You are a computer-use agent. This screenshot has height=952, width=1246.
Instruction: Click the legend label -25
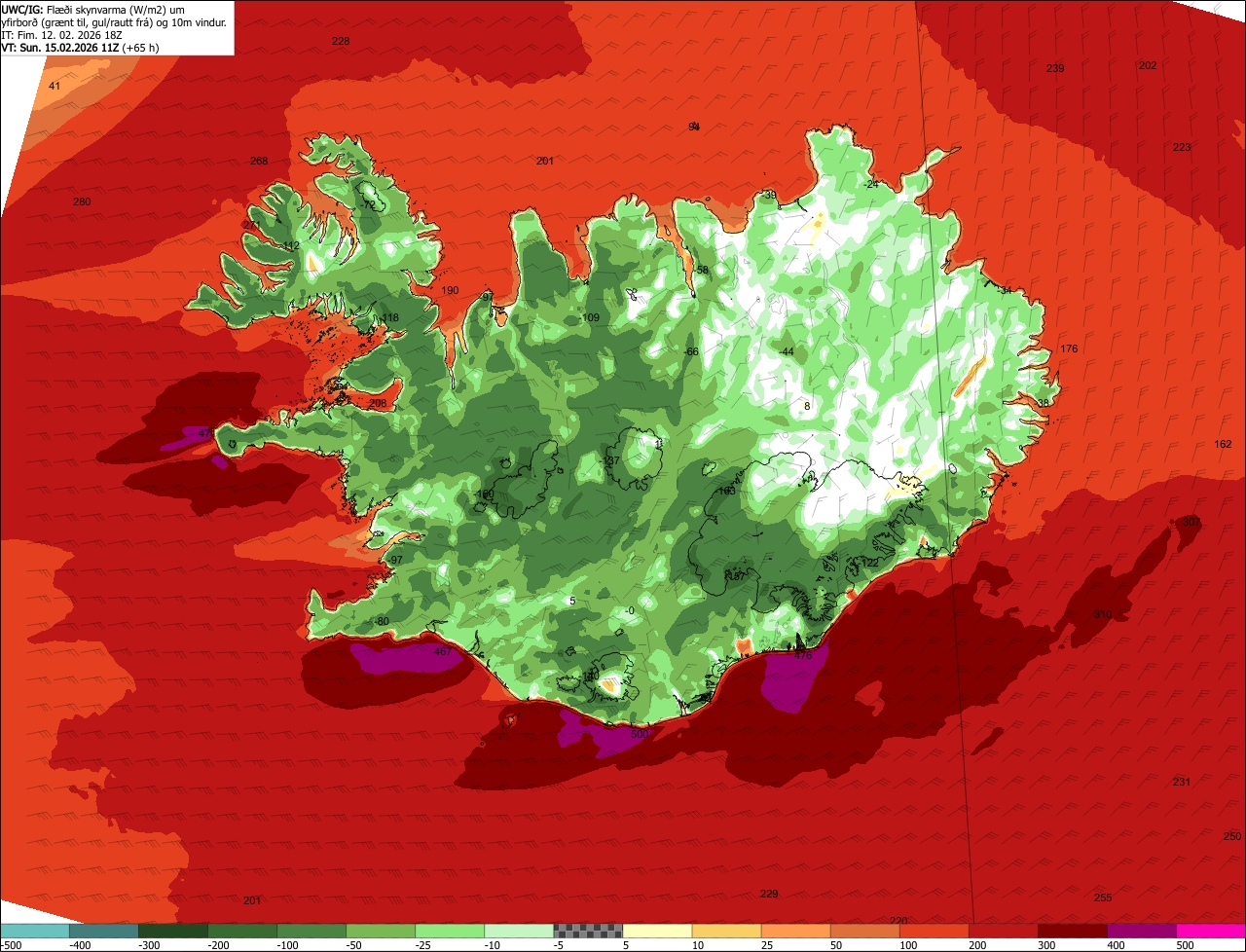(x=424, y=945)
